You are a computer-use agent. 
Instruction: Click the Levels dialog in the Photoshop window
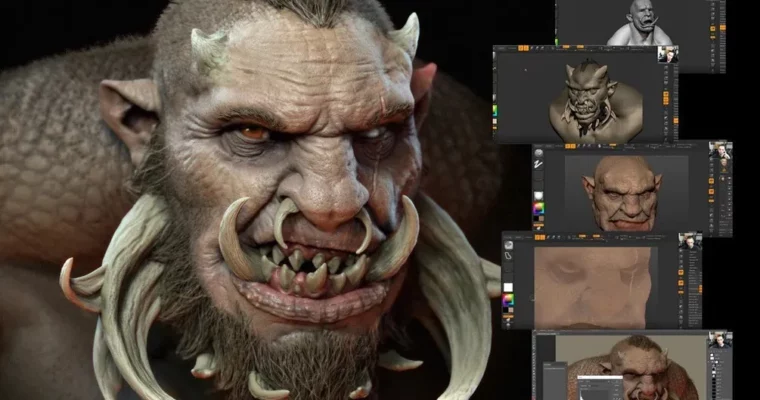(600, 387)
